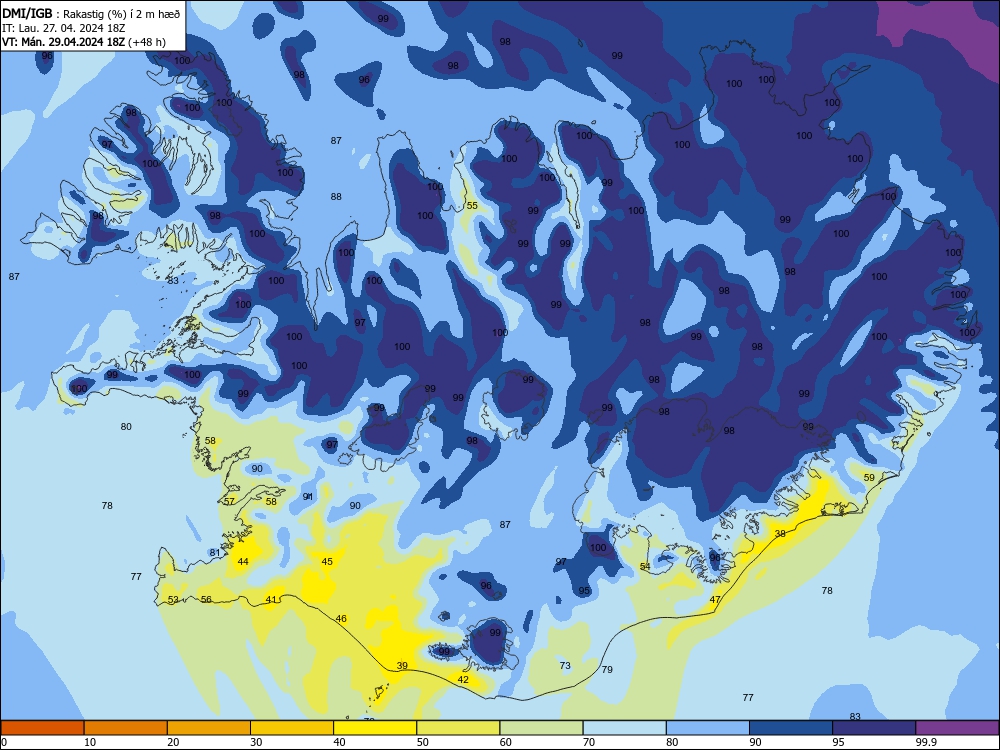Click the humidity value '55' on the map
The image size is (1000, 750).
(472, 205)
